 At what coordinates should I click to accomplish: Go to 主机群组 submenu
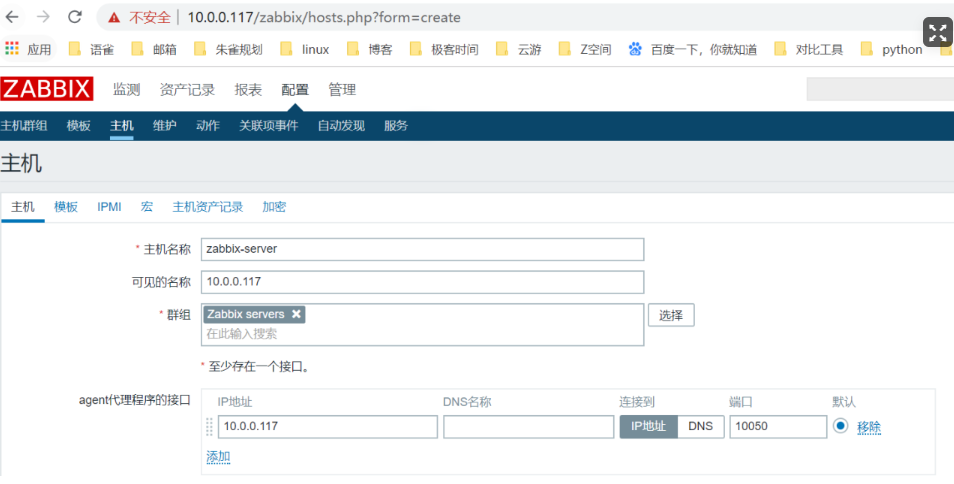coord(24,126)
